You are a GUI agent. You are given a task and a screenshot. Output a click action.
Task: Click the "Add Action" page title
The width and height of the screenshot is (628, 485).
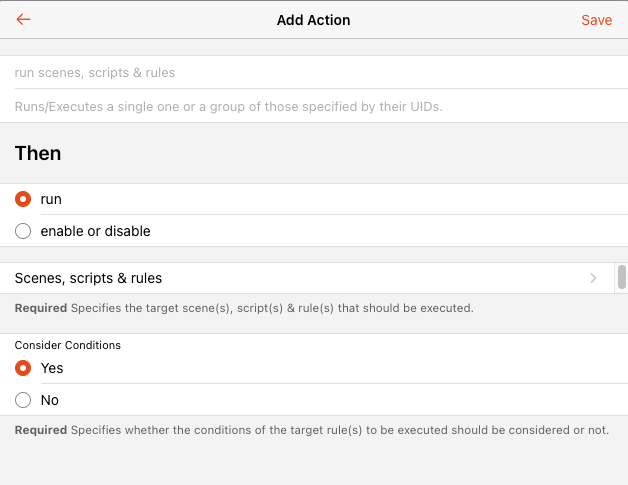click(313, 20)
